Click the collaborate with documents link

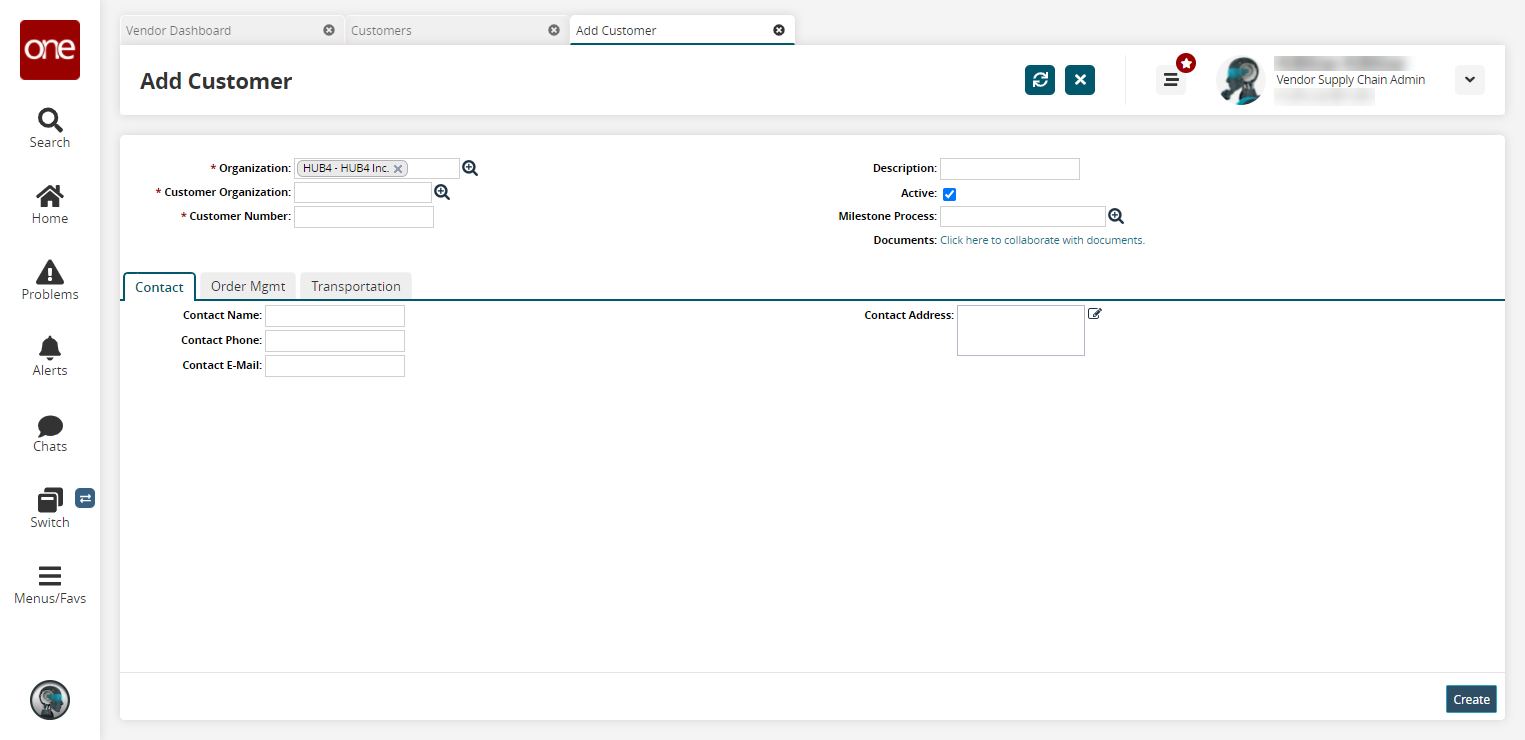coord(1042,240)
